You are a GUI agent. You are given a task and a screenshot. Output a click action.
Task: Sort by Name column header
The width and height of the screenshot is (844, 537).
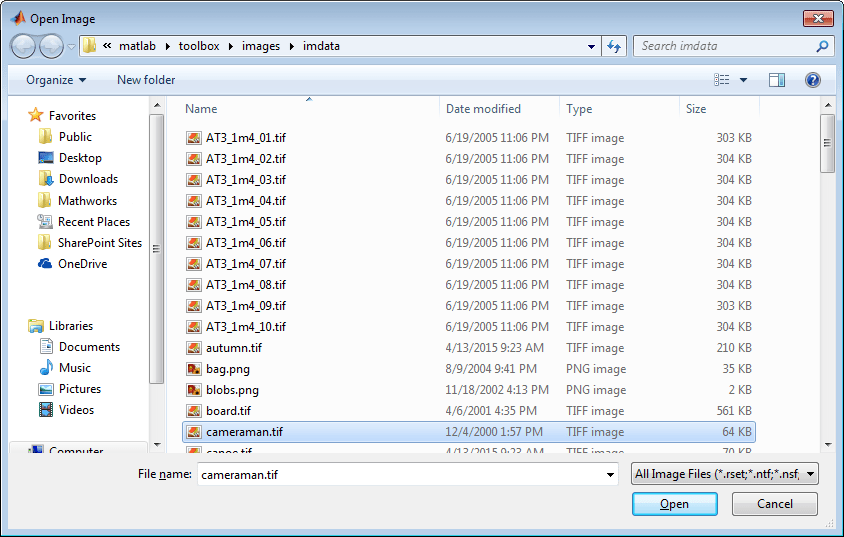coord(201,109)
